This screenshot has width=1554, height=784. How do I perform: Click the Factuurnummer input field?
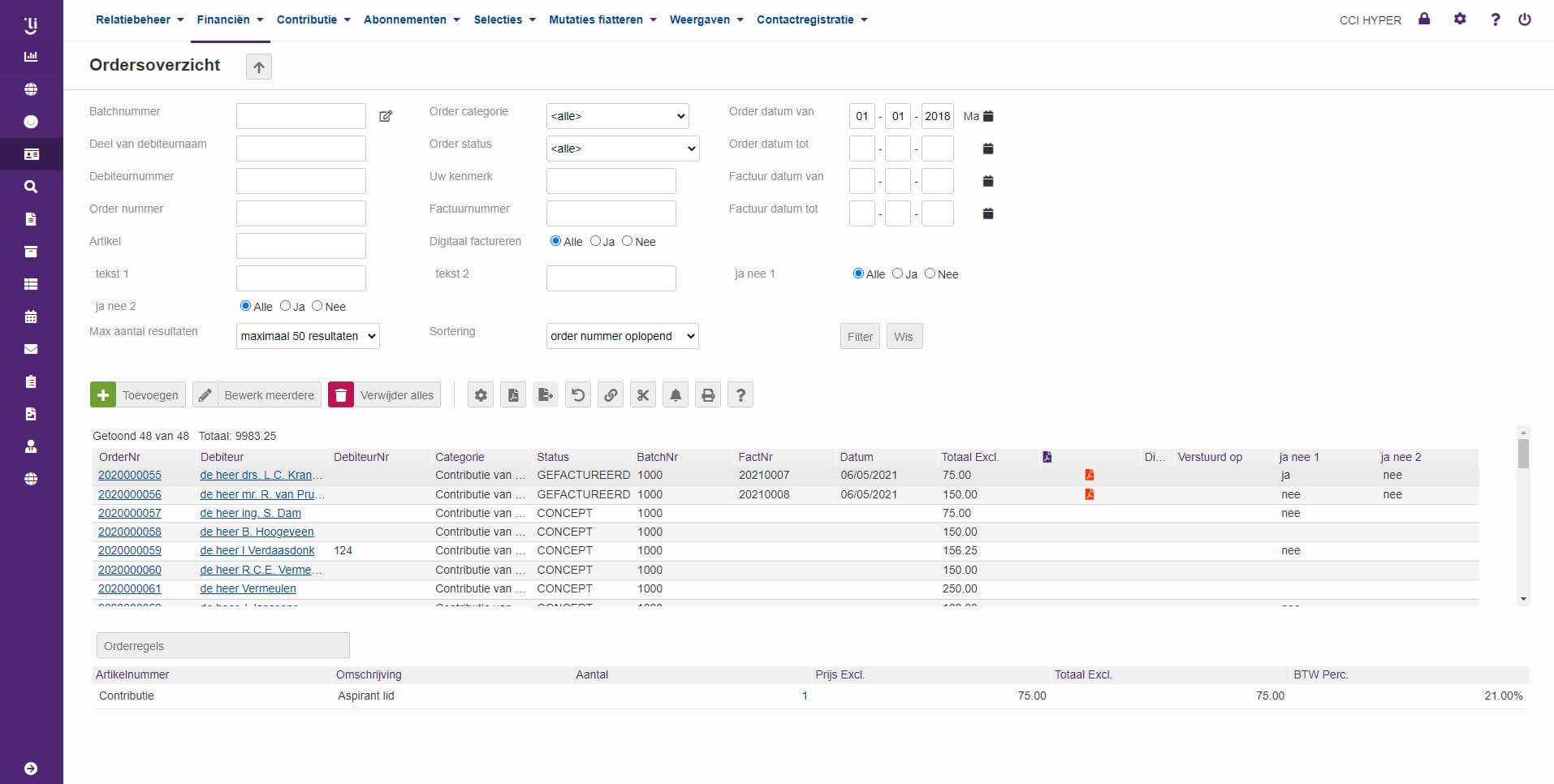click(611, 213)
